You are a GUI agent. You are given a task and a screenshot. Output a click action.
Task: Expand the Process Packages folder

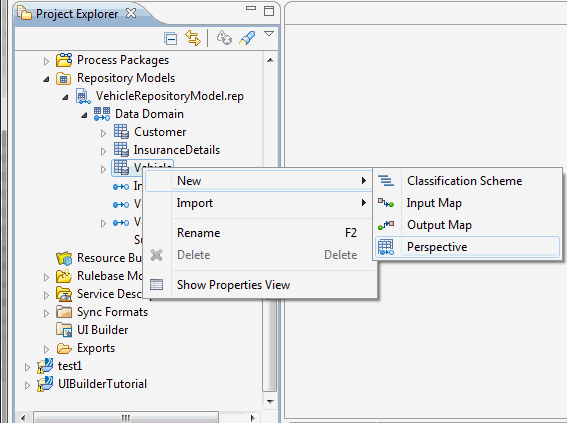46,61
